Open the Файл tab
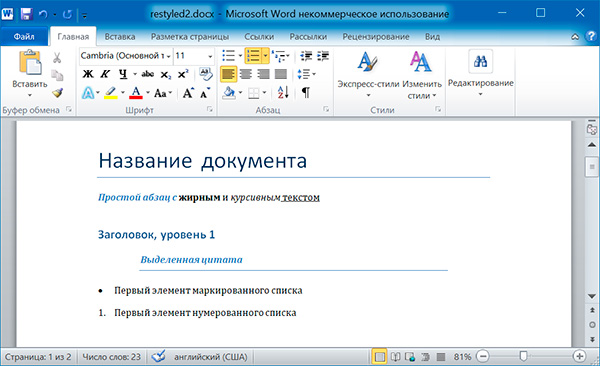Image resolution: width=600 pixels, height=366 pixels. click(24, 36)
